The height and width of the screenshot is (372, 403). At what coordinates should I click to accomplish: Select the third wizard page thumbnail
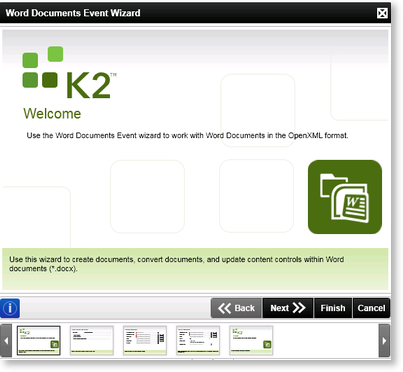pos(145,340)
